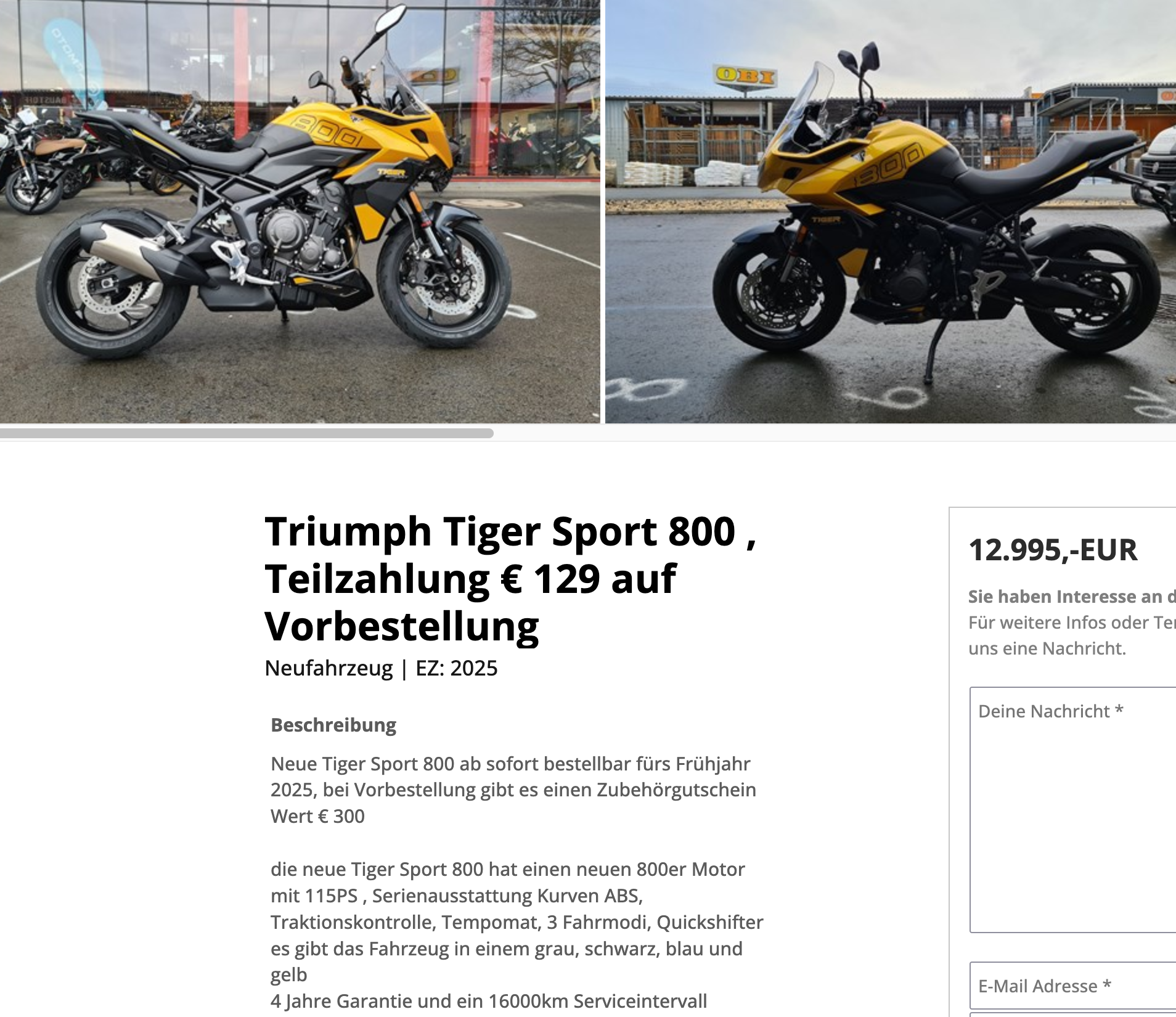Open the right photo showing the bike's left side

click(891, 211)
